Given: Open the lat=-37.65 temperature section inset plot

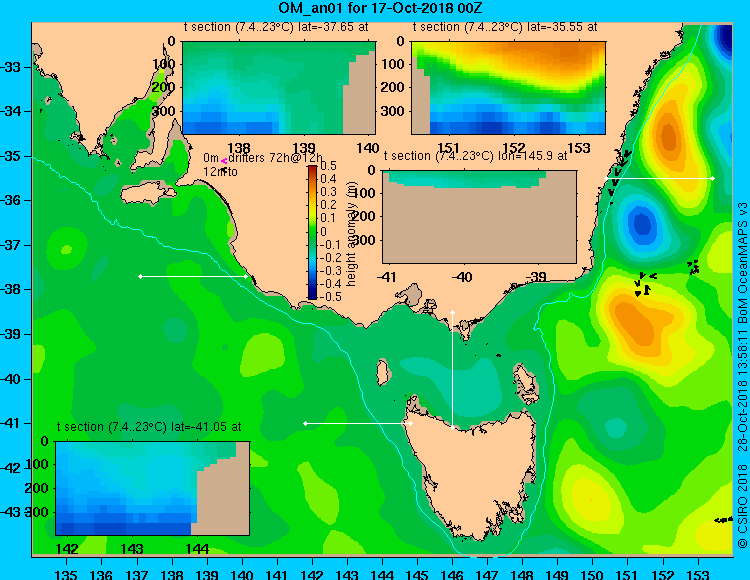Looking at the screenshot, I should click(279, 88).
